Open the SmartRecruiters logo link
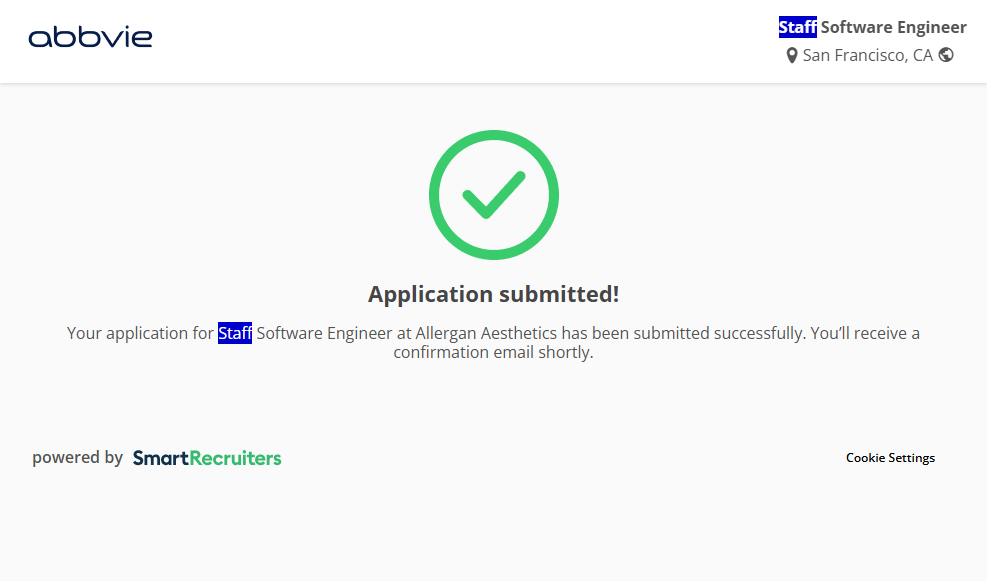 tap(207, 458)
